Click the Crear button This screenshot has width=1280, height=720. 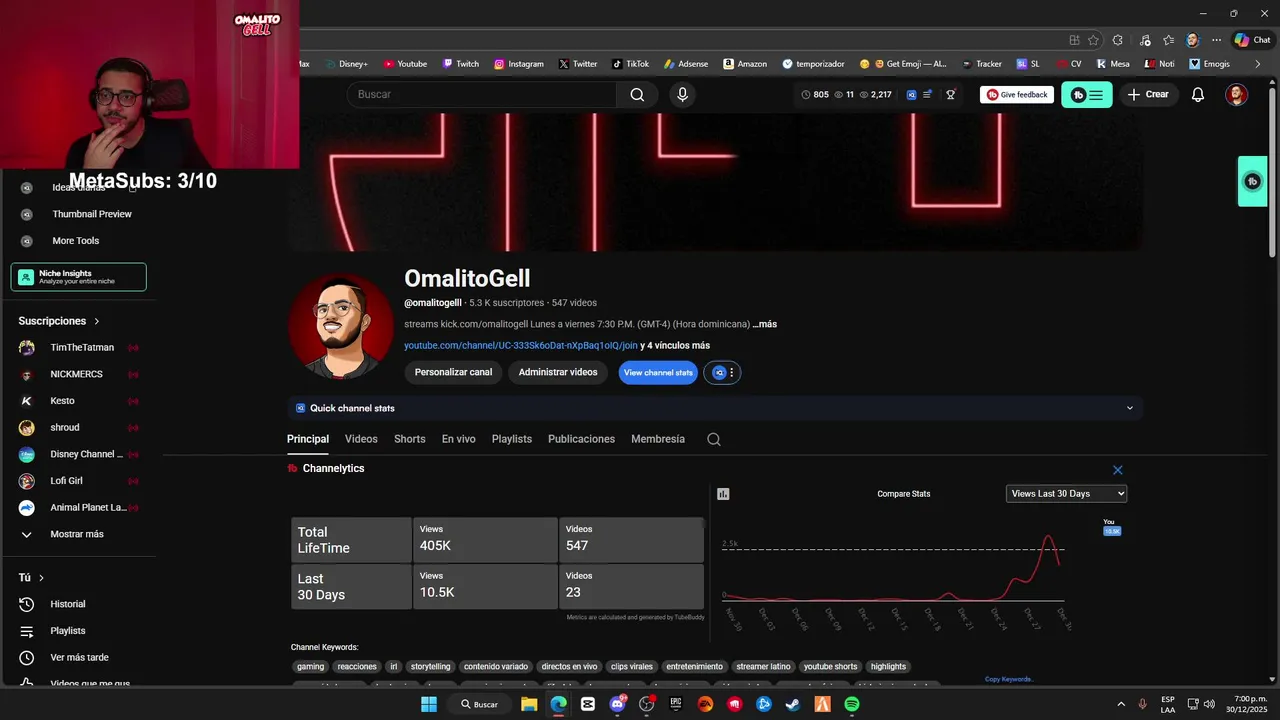[1148, 94]
